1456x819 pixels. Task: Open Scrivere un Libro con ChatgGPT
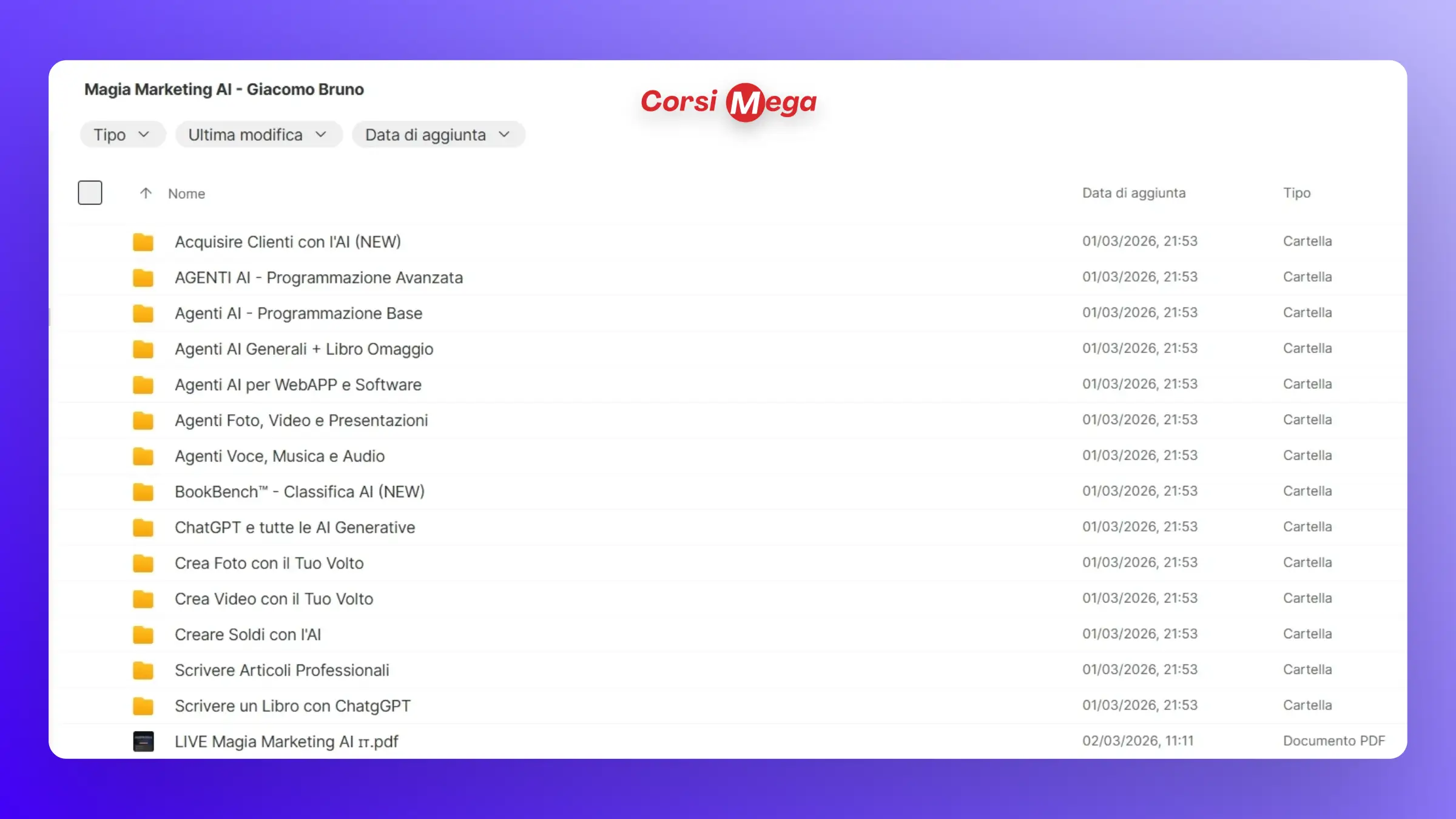point(292,706)
